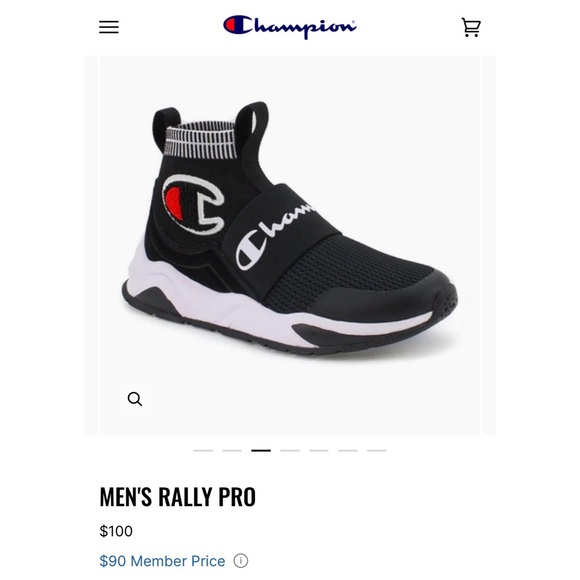Select the active third carousel indicator
Screen dimensions: 580x580
(x=261, y=451)
